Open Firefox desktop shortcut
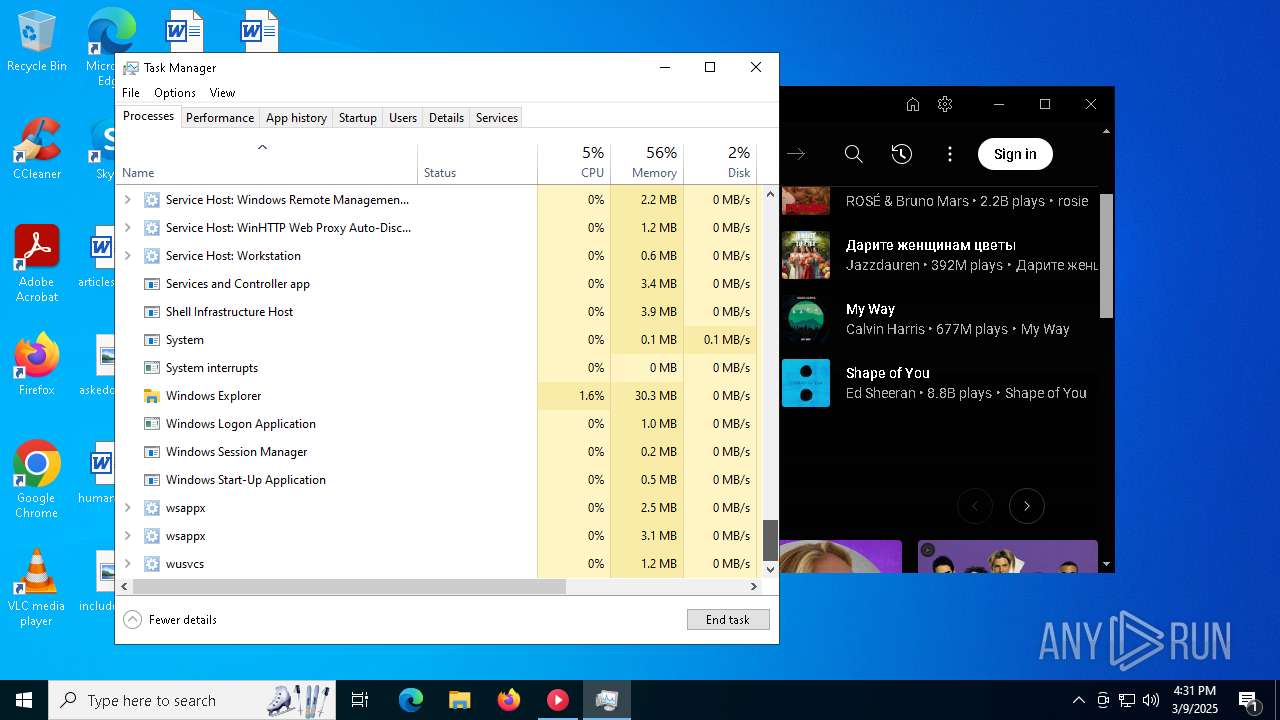This screenshot has height=720, width=1280. pyautogui.click(x=37, y=365)
